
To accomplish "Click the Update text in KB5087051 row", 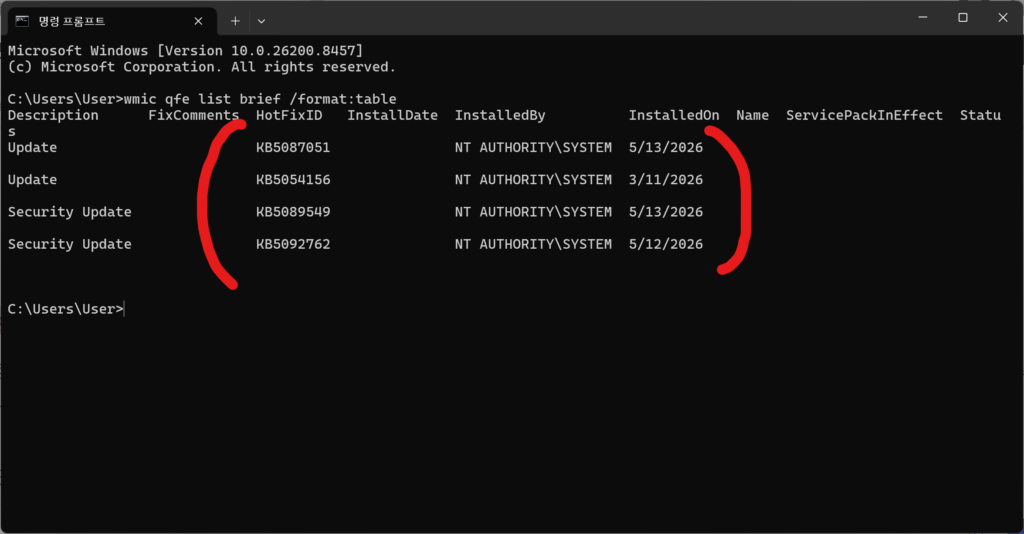I will coord(33,148).
